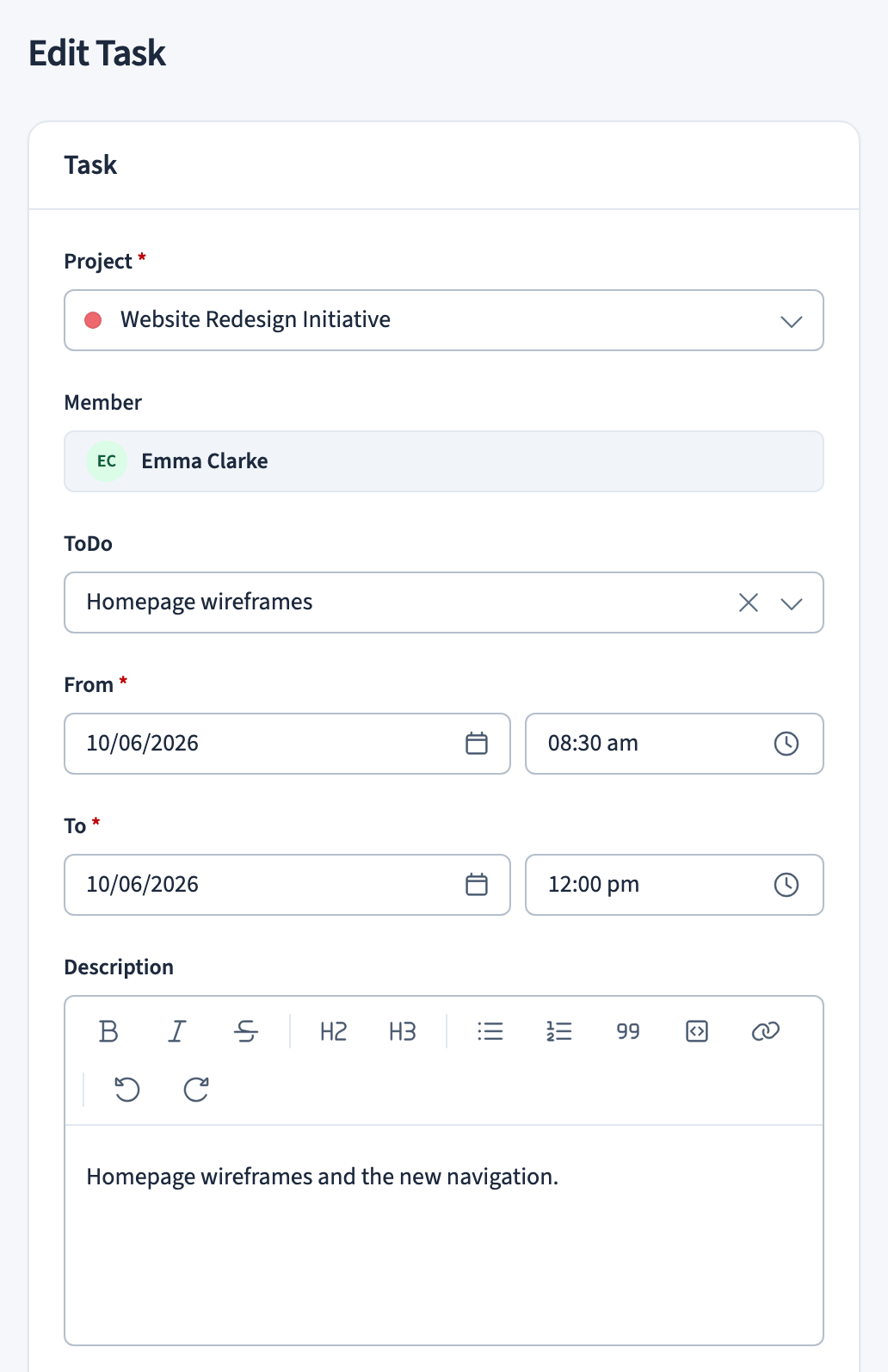The width and height of the screenshot is (888, 1372).
Task: Click the Project field label
Action: pos(98,261)
